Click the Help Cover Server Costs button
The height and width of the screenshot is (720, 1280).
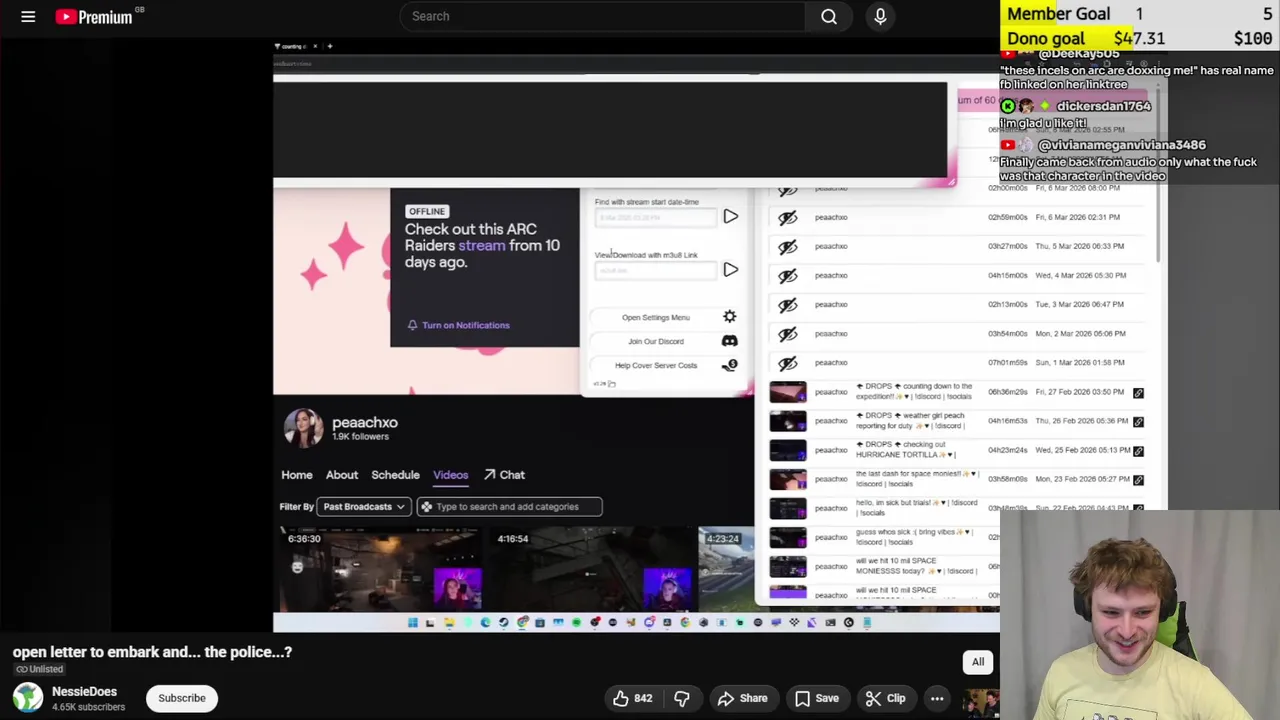pos(656,365)
